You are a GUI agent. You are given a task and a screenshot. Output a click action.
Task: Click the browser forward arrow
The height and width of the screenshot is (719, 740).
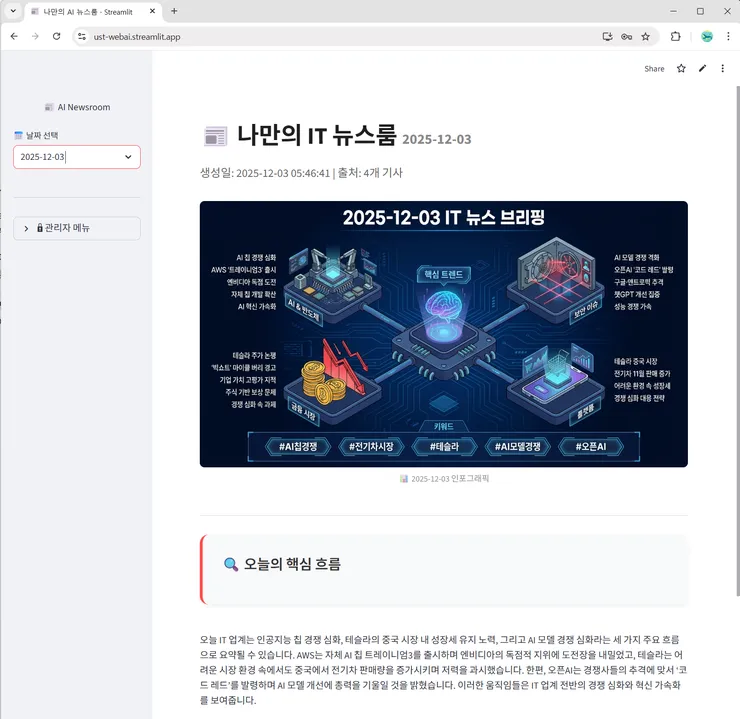pos(35,36)
